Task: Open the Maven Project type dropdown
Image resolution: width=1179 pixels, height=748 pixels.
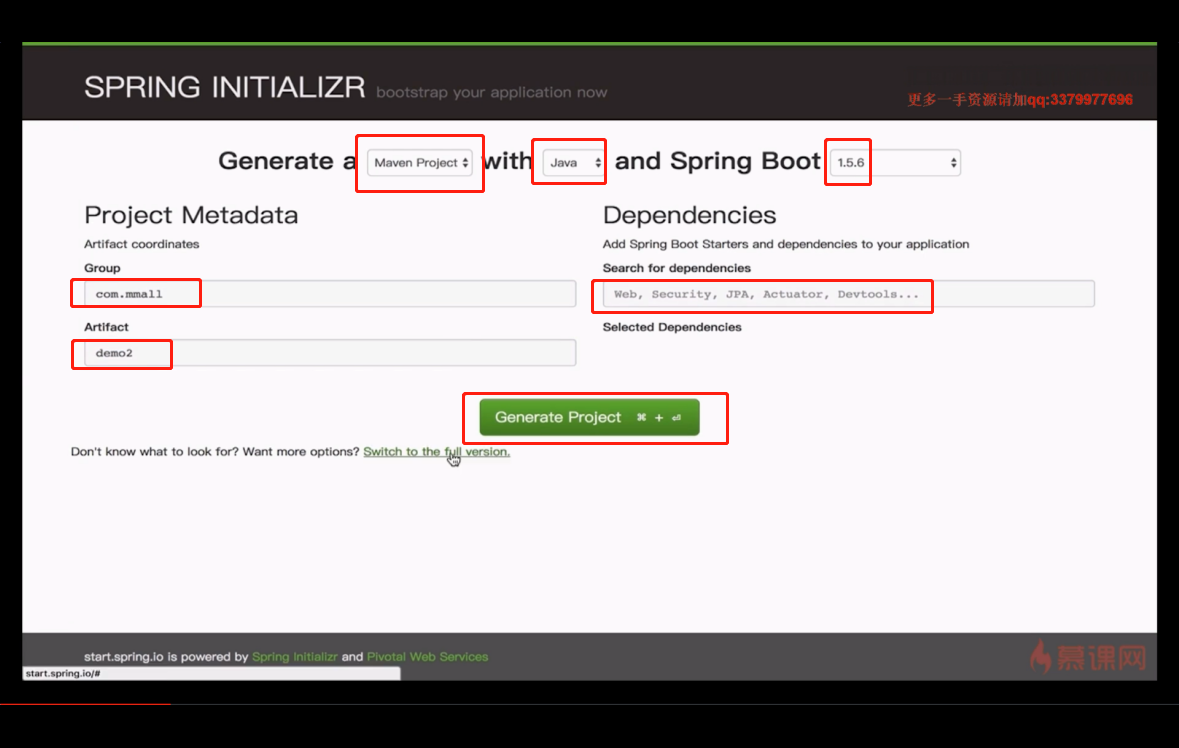Action: coord(420,162)
